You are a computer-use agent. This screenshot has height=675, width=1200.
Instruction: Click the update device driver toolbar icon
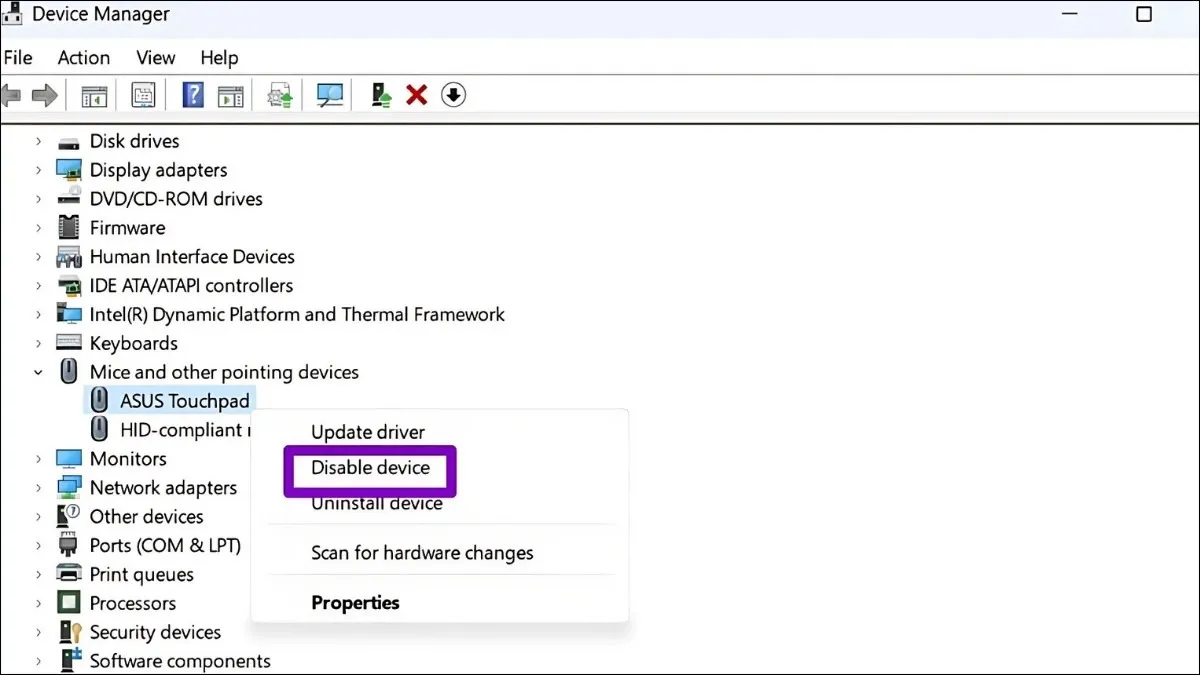click(x=380, y=95)
